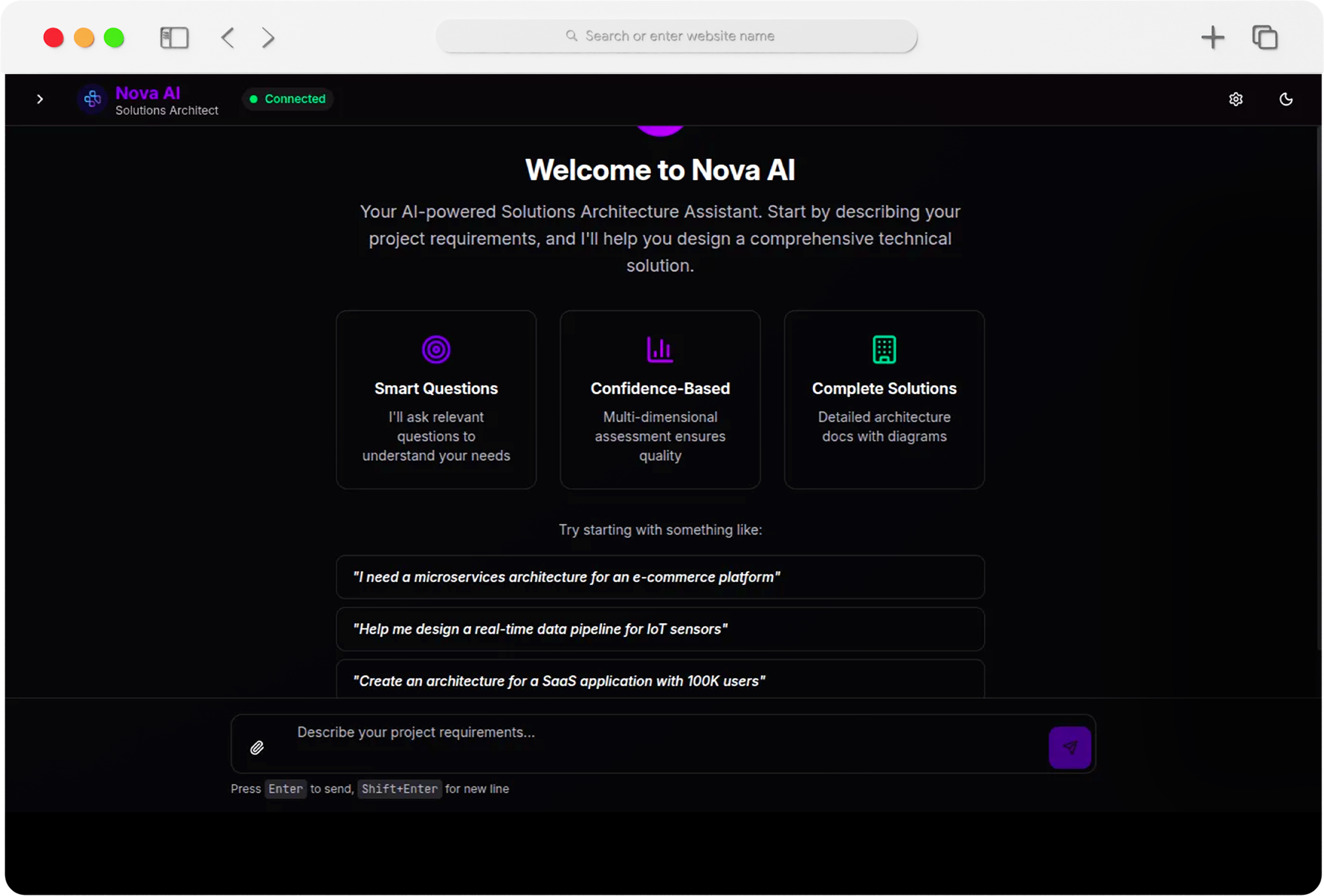Image resolution: width=1324 pixels, height=896 pixels.
Task: Click the send message icon
Action: 1070,748
